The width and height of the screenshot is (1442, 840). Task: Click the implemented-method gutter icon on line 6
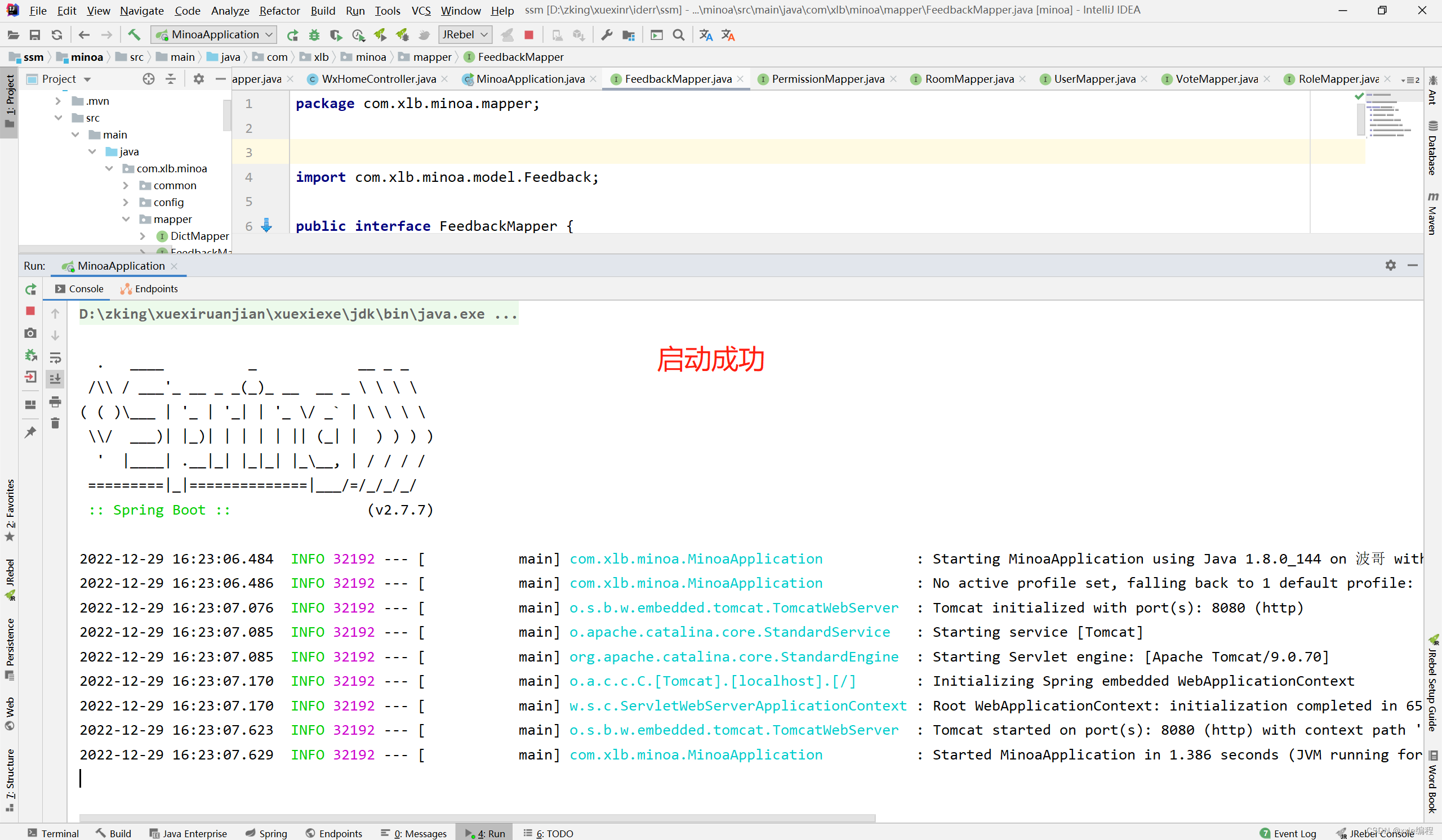point(266,225)
